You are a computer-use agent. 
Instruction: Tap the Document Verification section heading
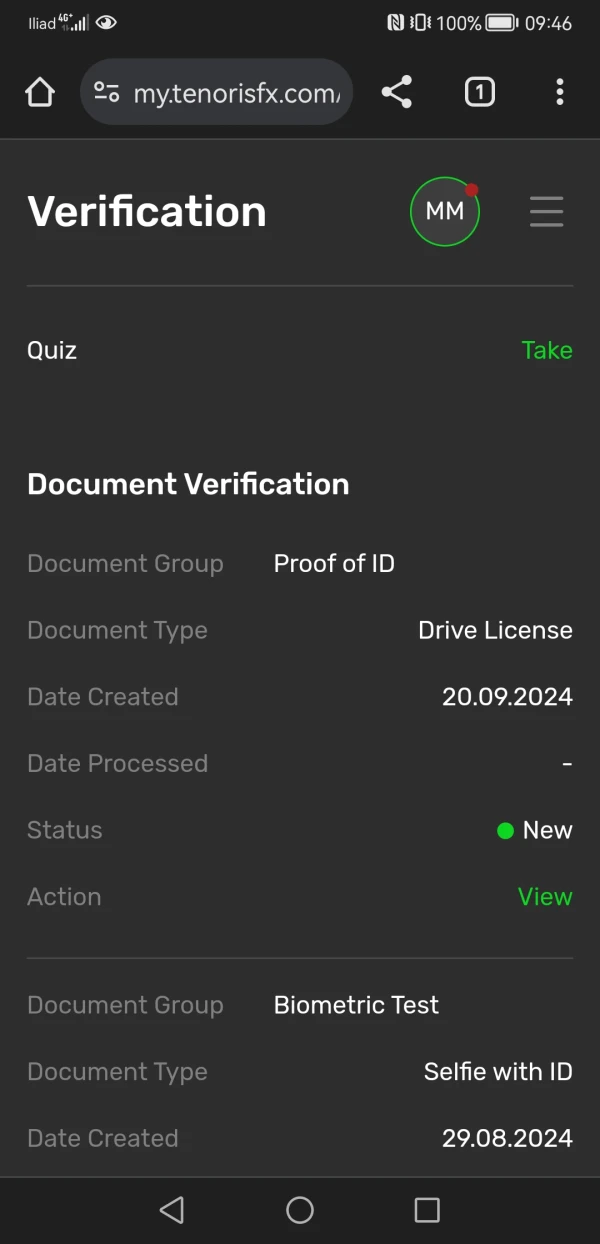point(188,484)
